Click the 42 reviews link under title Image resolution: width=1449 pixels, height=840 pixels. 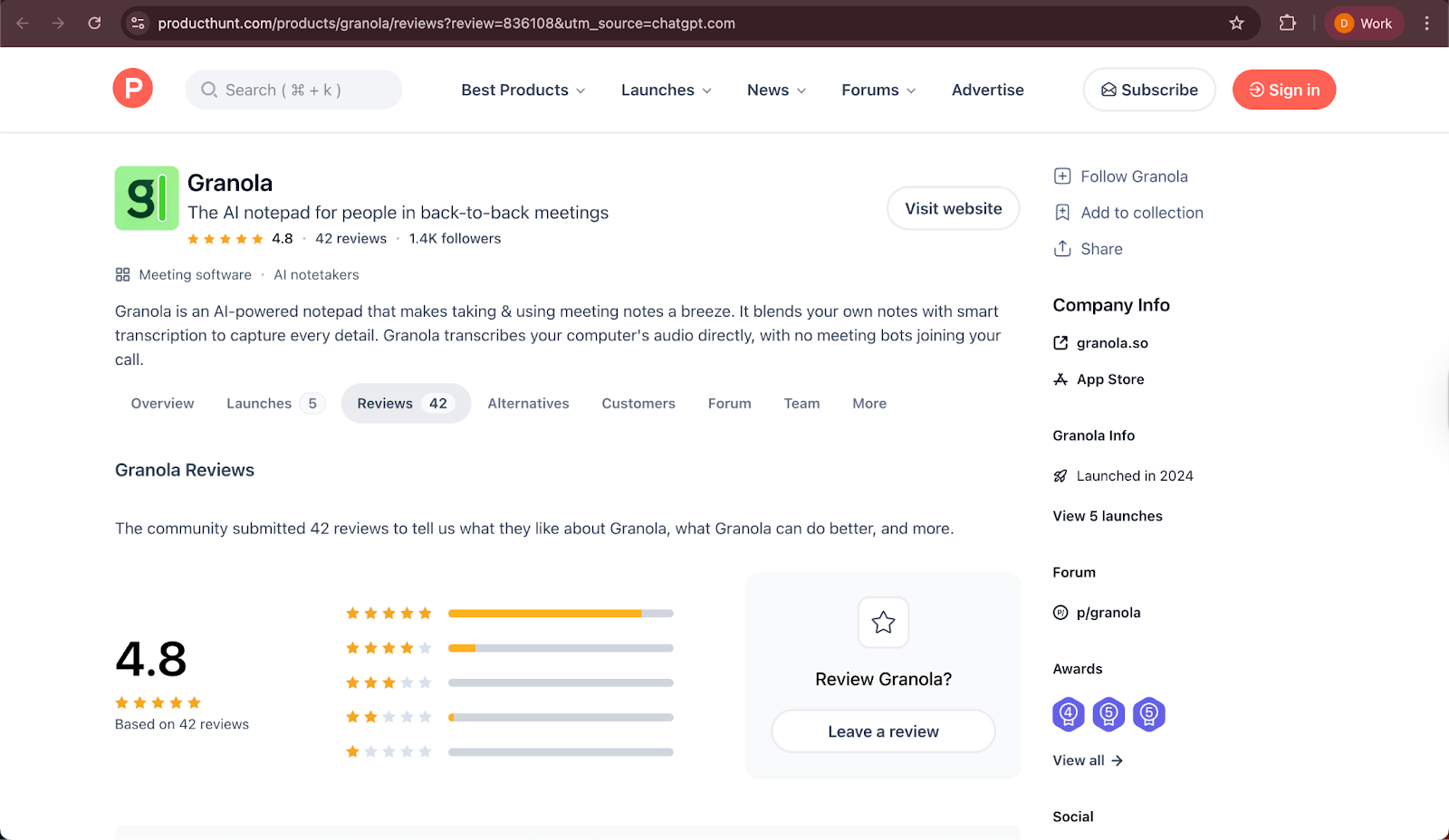click(x=350, y=238)
